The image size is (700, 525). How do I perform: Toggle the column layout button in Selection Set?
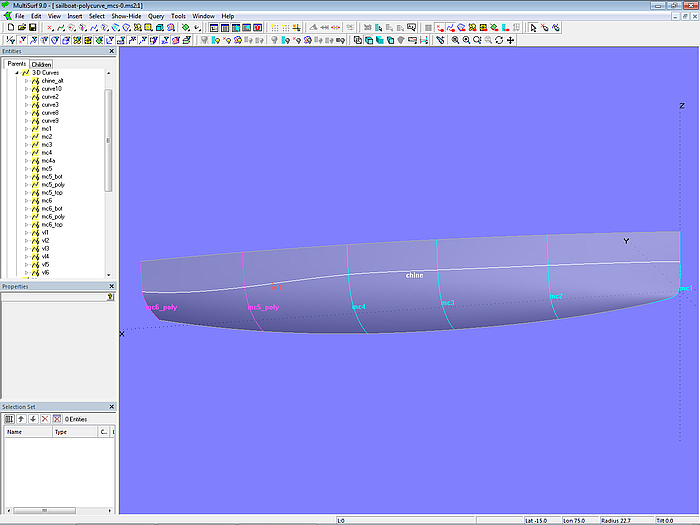[9, 418]
